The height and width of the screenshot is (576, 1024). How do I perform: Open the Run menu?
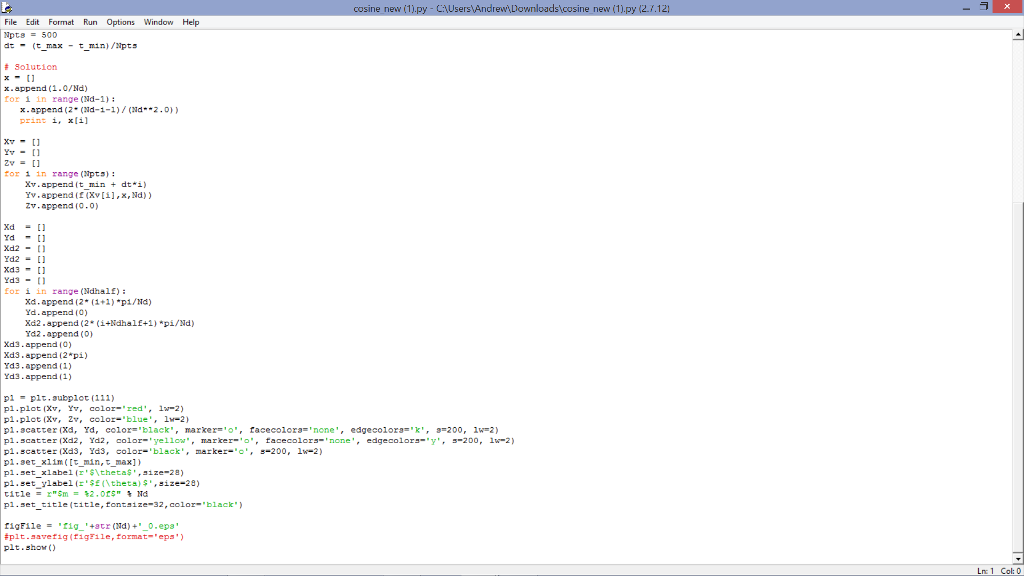(x=89, y=21)
